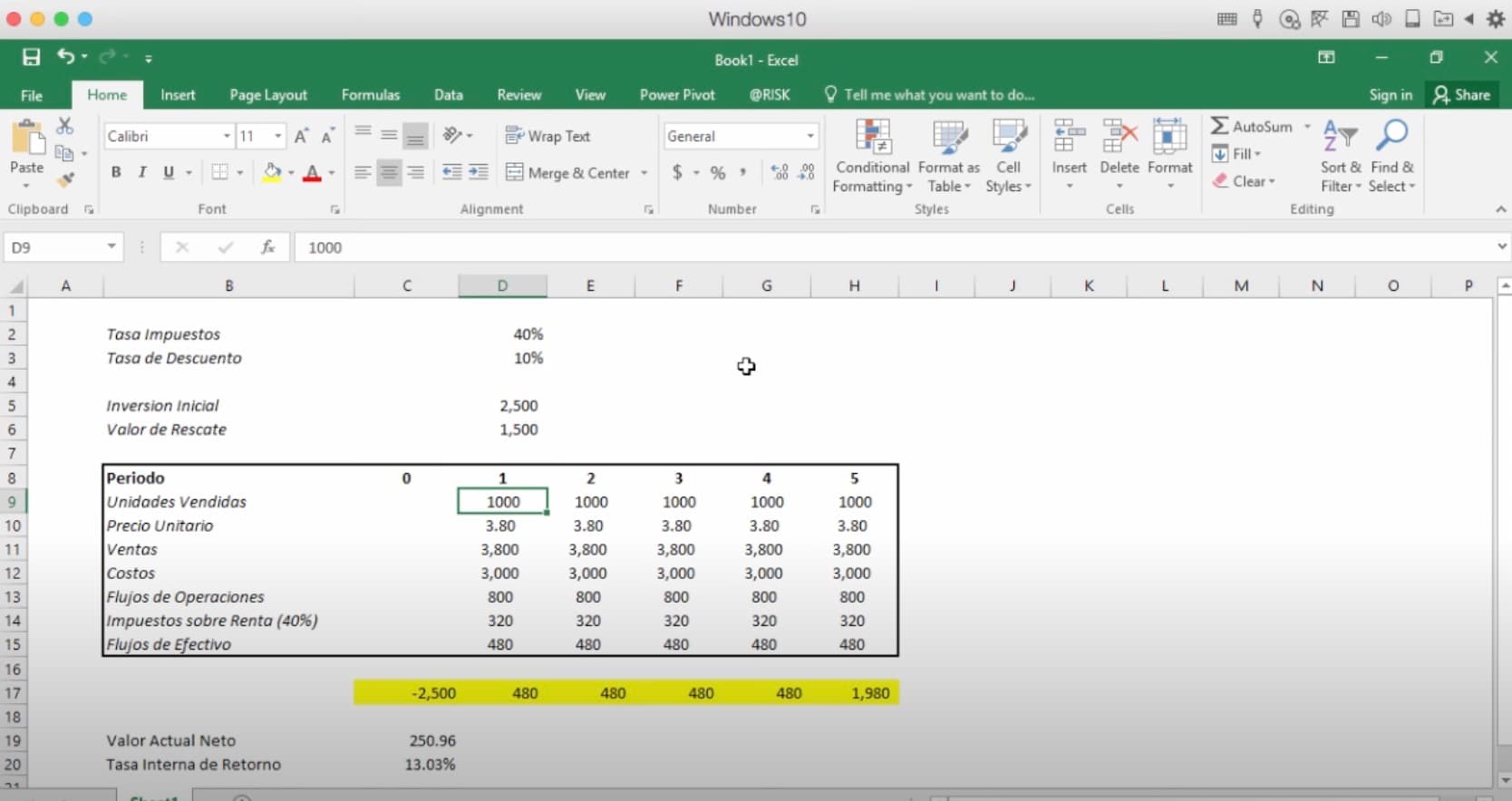Click the Format Painter brush icon
This screenshot has height=801, width=1512.
click(x=64, y=180)
